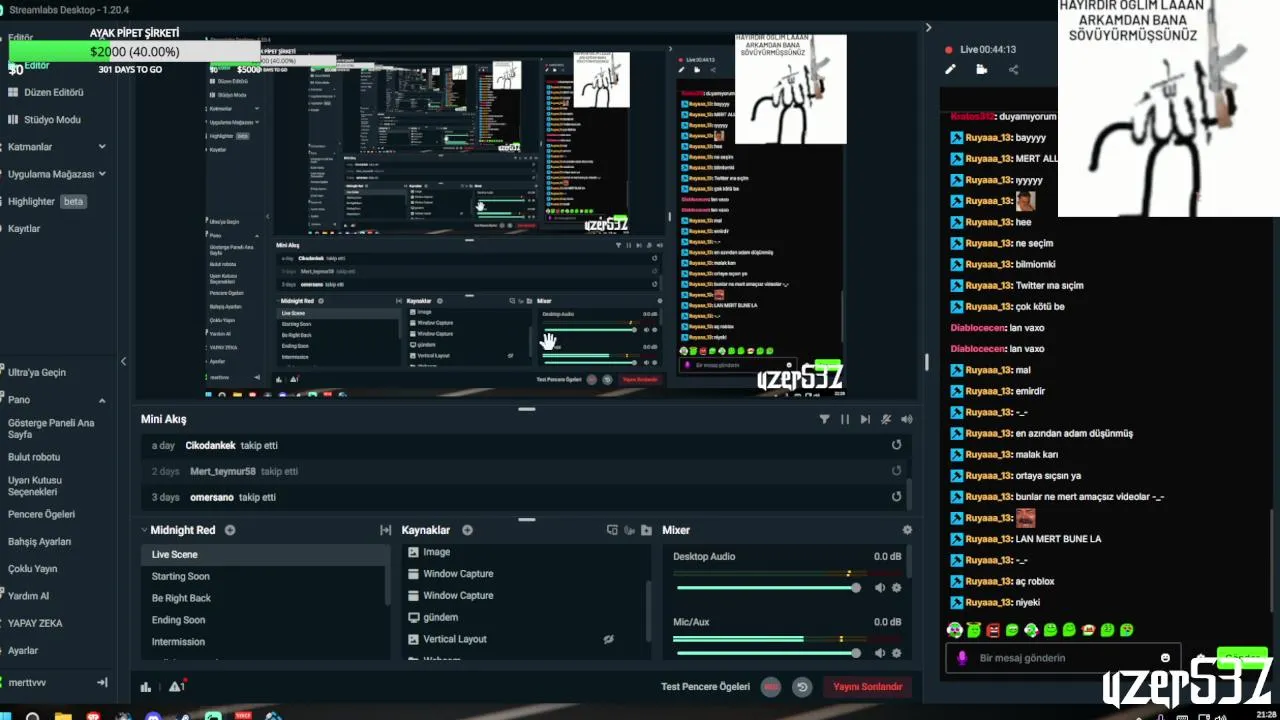Open Yardım AI
Image resolution: width=1280 pixels, height=720 pixels.
(28, 596)
